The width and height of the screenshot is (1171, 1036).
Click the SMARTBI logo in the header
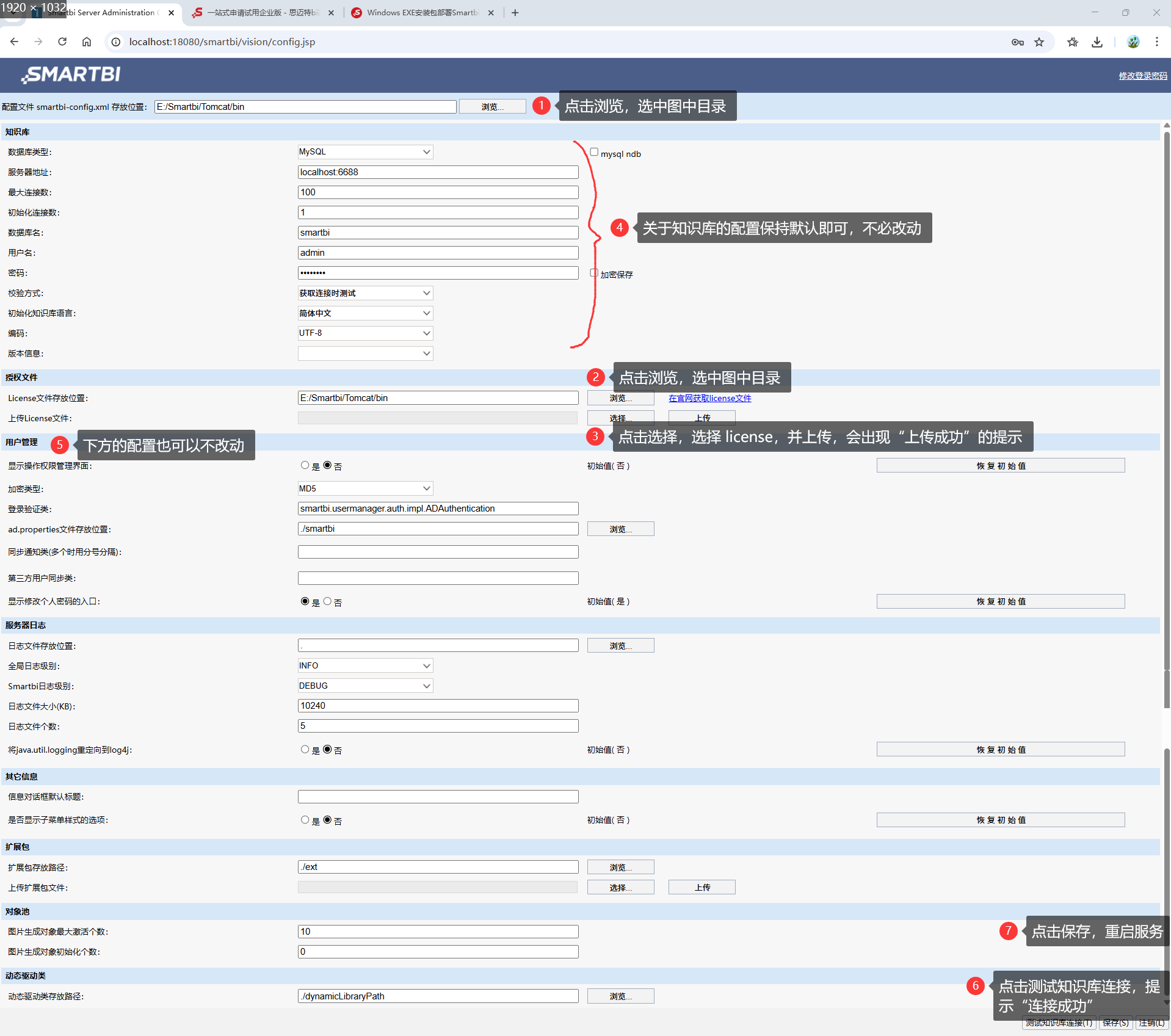point(71,74)
